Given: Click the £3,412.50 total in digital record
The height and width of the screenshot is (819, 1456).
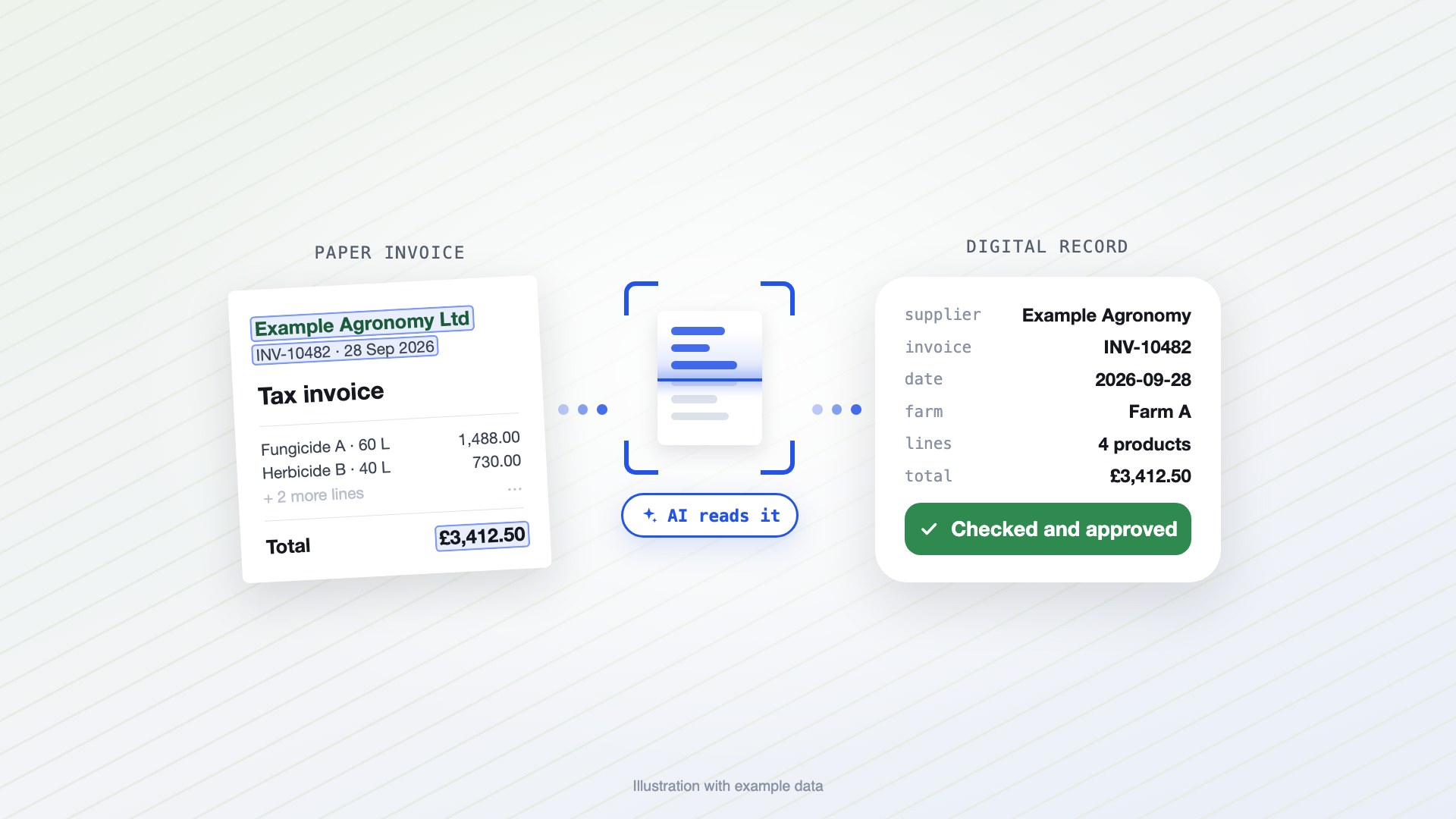Looking at the screenshot, I should pyautogui.click(x=1150, y=476).
